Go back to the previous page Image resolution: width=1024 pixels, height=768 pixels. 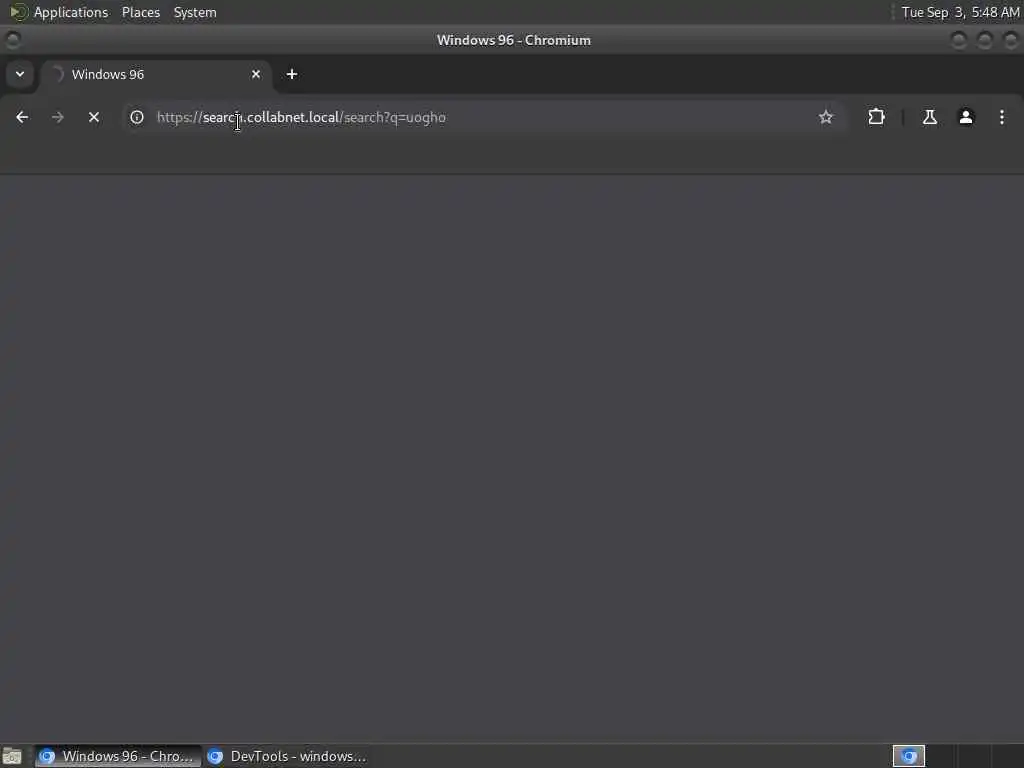click(x=22, y=117)
